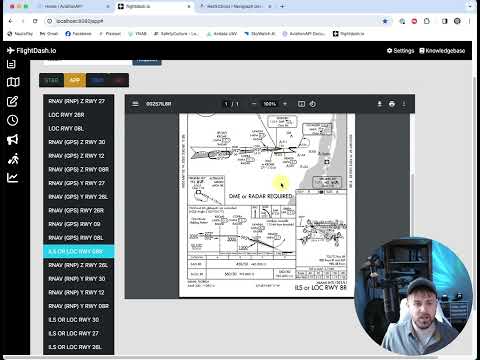The image size is (480, 360).
Task: Toggle the PDF viewer sidebar menu icon
Action: [x=135, y=104]
